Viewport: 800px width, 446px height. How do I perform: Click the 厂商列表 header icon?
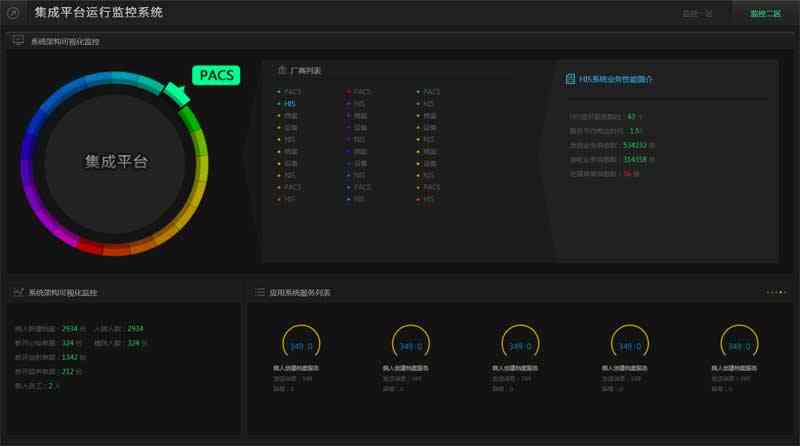(x=281, y=71)
